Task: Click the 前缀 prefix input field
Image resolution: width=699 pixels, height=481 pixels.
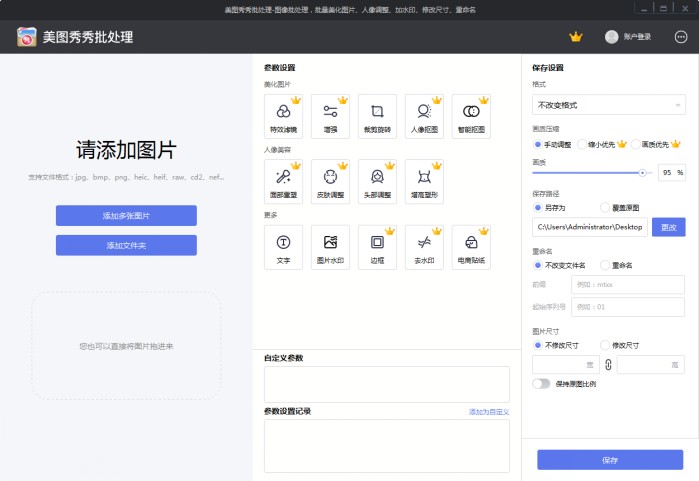Action: 628,284
